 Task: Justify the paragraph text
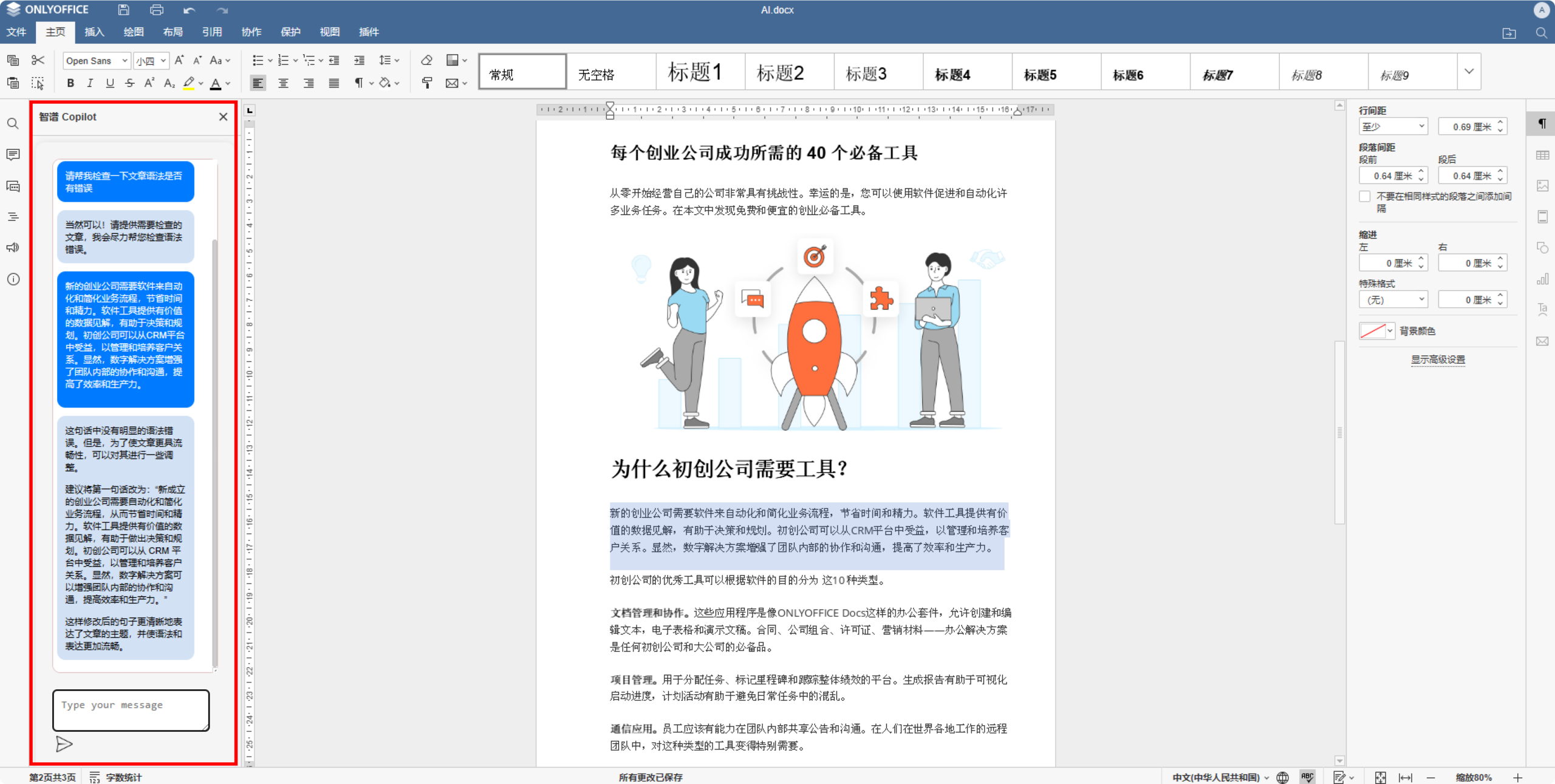(x=334, y=83)
